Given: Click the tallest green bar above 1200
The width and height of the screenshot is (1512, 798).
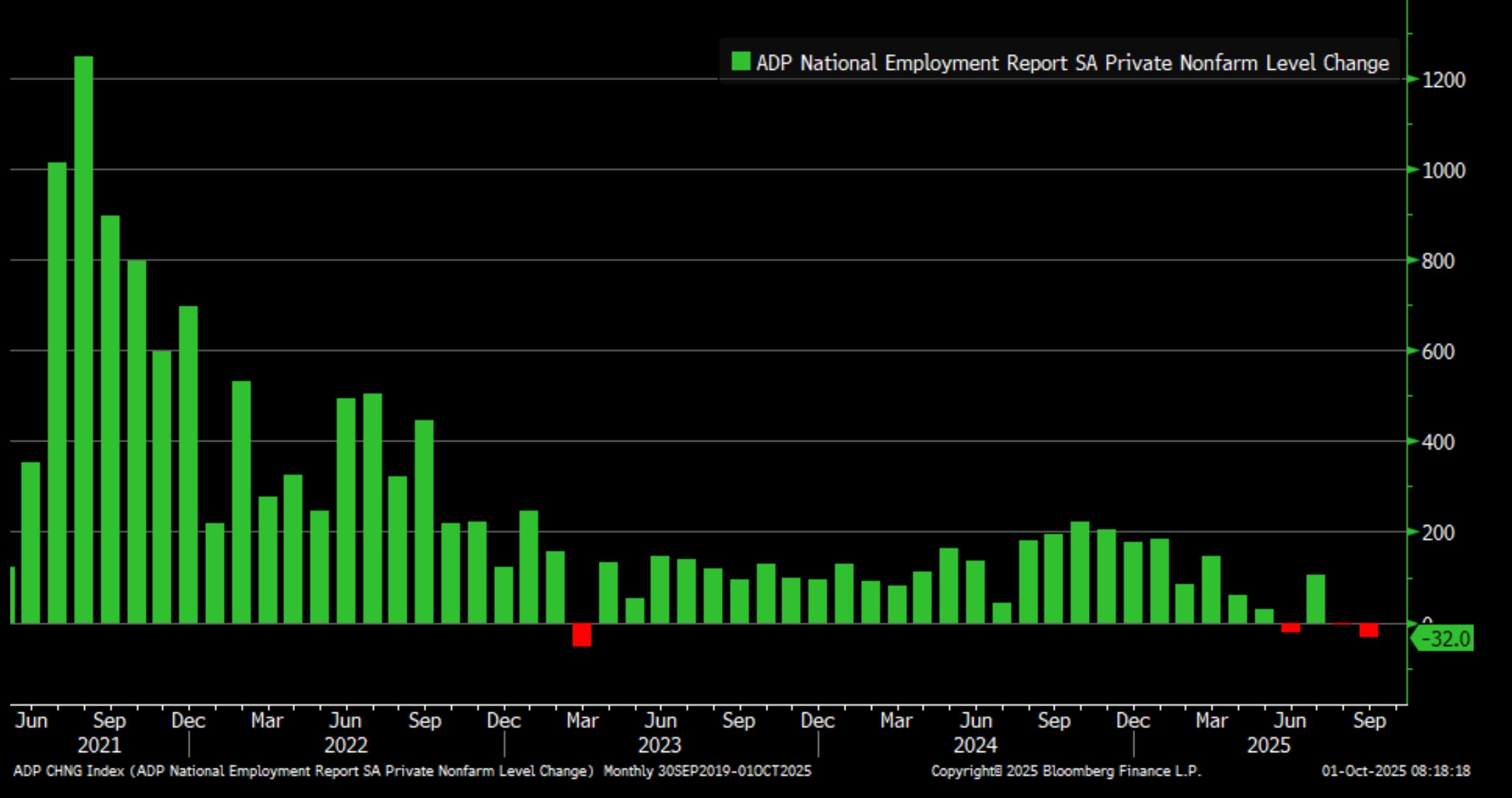Looking at the screenshot, I should pyautogui.click(x=84, y=339).
